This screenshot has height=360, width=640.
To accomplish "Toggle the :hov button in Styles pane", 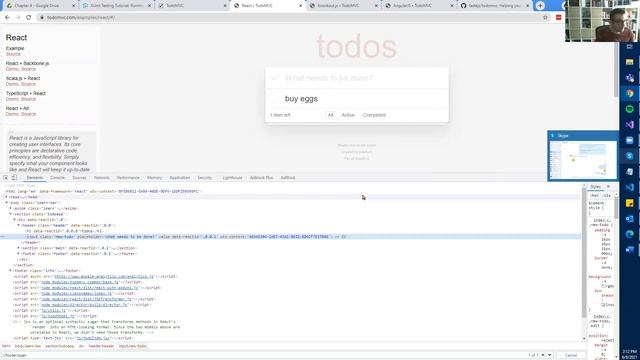I will [594, 196].
